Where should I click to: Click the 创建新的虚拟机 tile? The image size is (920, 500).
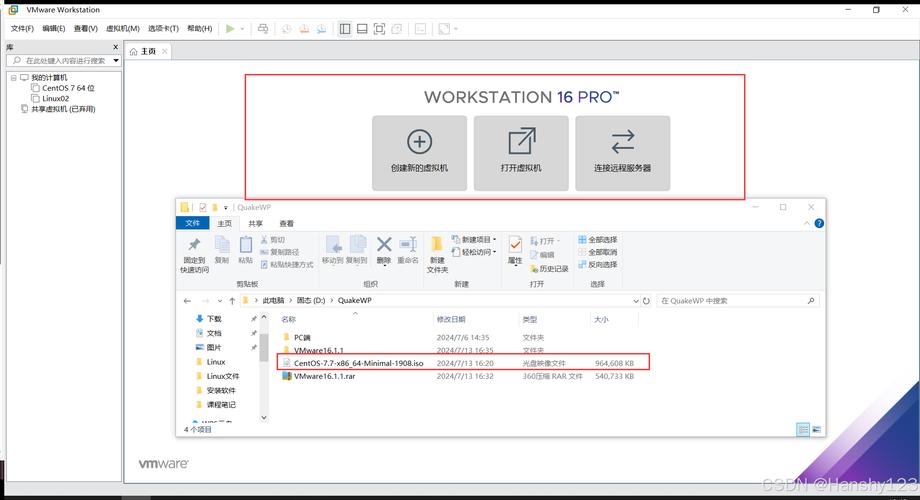pyautogui.click(x=420, y=153)
